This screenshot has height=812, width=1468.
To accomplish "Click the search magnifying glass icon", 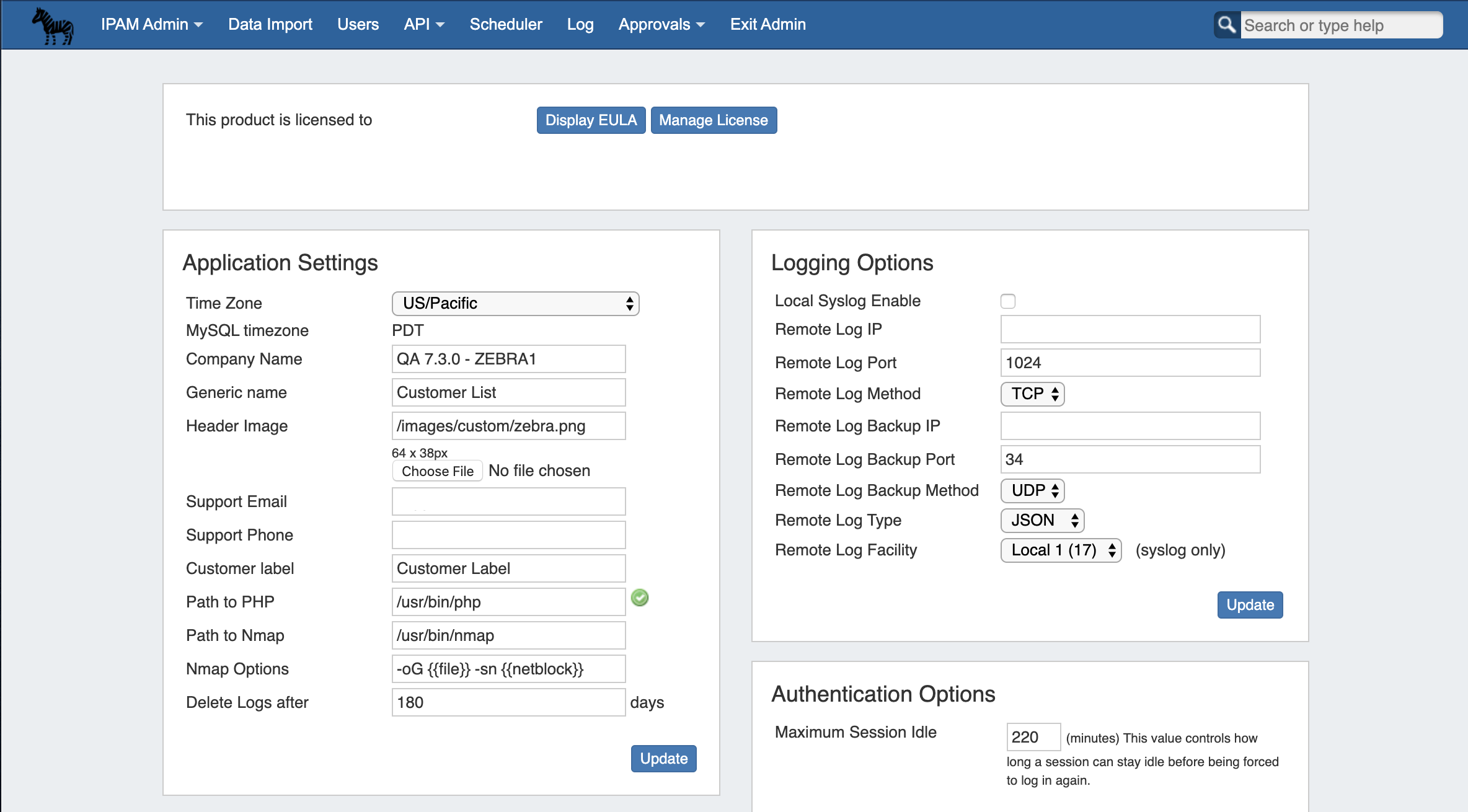I will tap(1226, 25).
